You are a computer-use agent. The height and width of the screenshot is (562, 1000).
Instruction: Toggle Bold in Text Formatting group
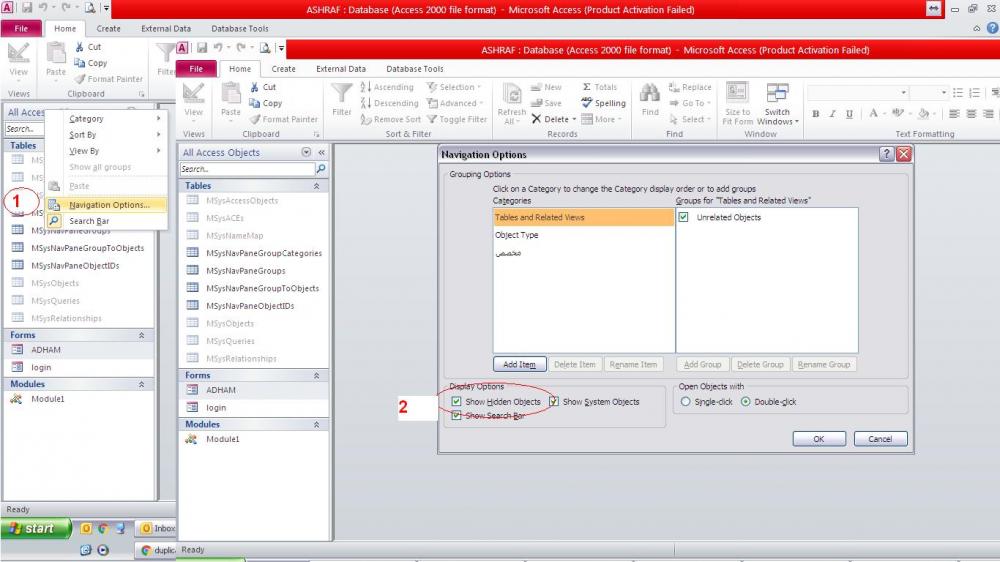[815, 114]
